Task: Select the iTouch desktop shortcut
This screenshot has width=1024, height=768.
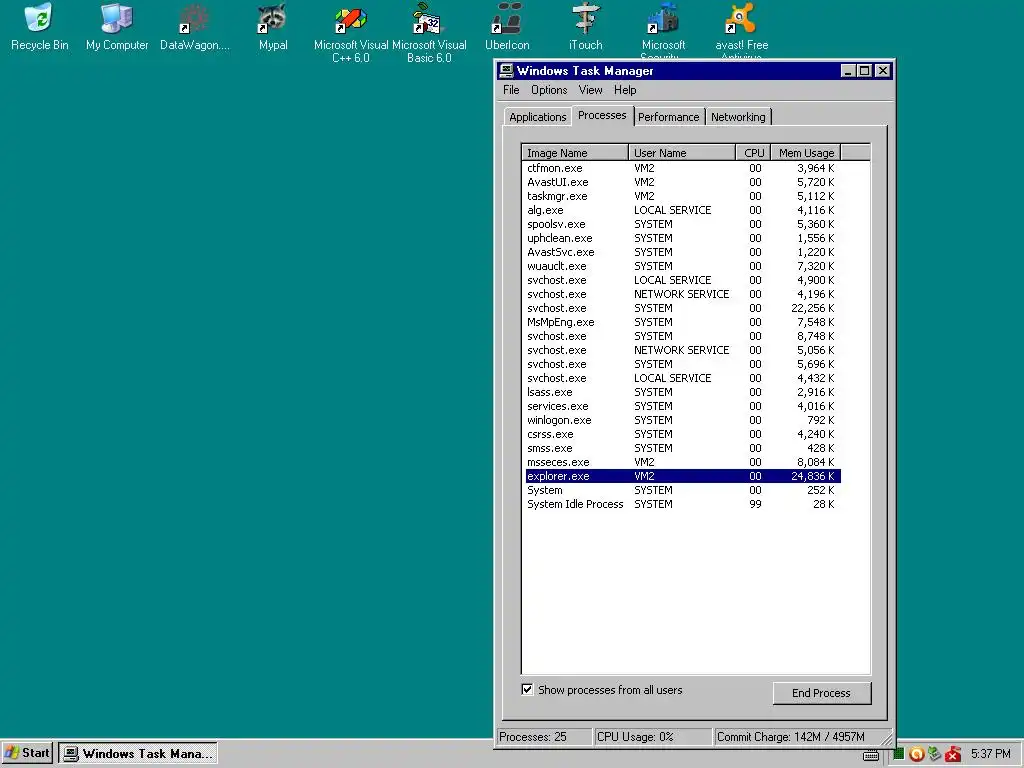Action: click(x=585, y=27)
